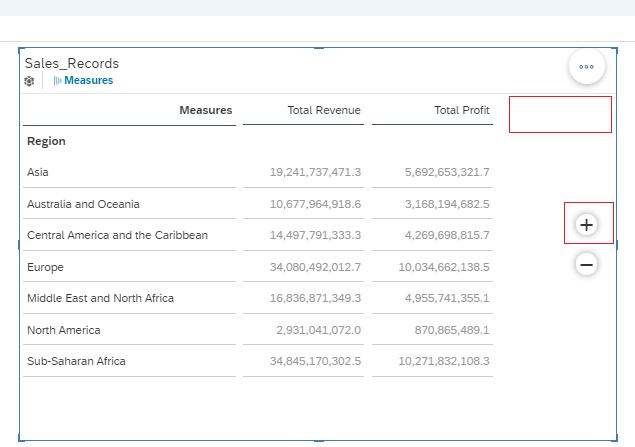
Task: Open the More Actions ellipsis menu
Action: [x=586, y=66]
